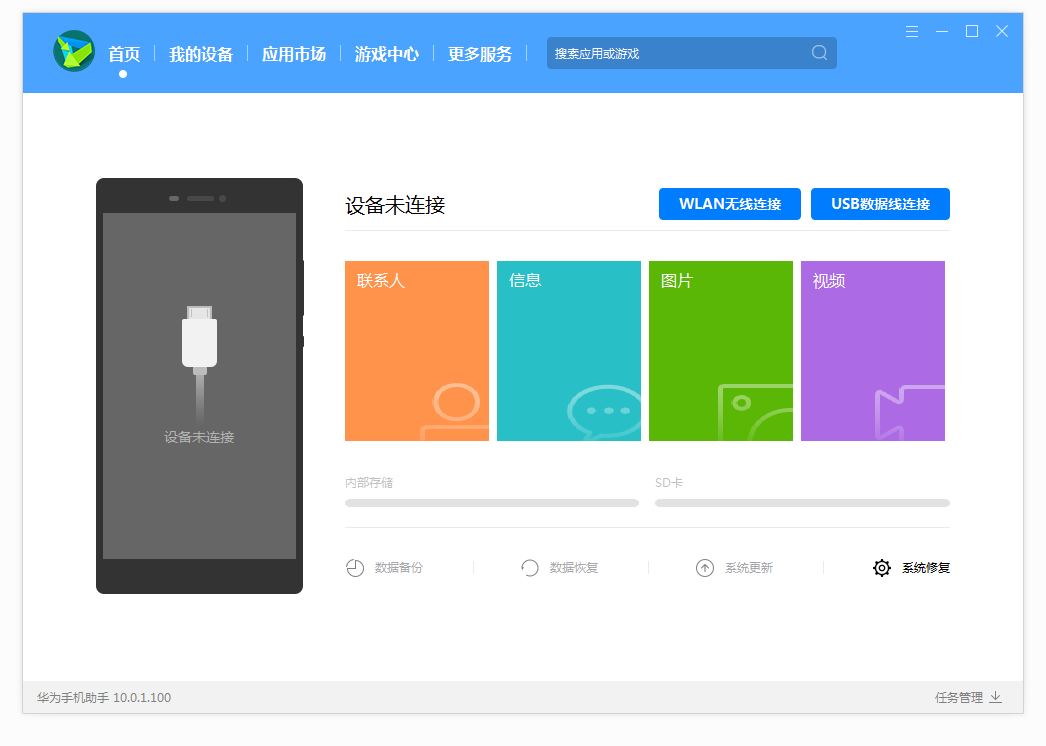Click the HiSuite logo in the header
The width and height of the screenshot is (1046, 746).
[x=72, y=52]
